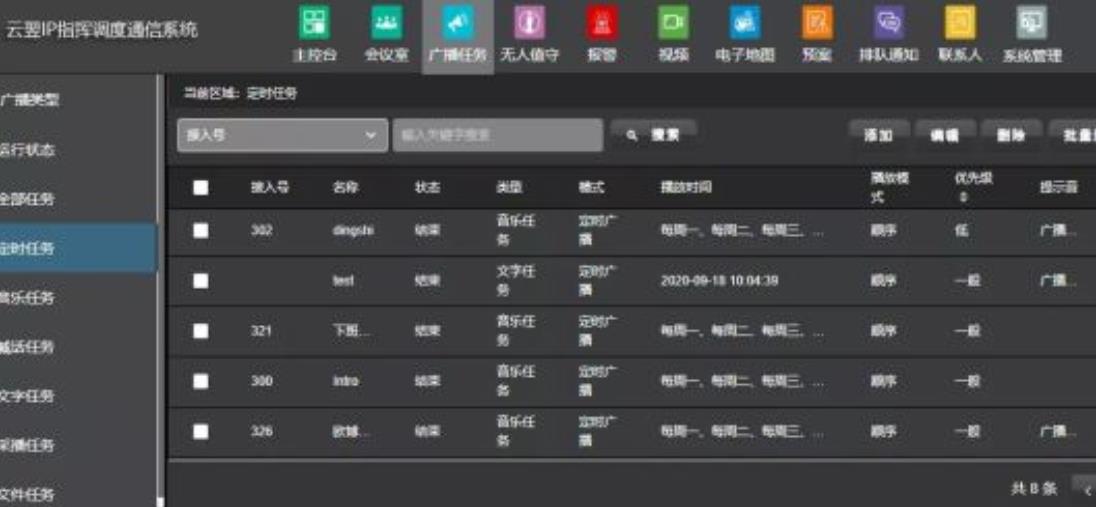Select 音乐任务 in the sidebar
The image size is (1096, 507).
[28, 298]
